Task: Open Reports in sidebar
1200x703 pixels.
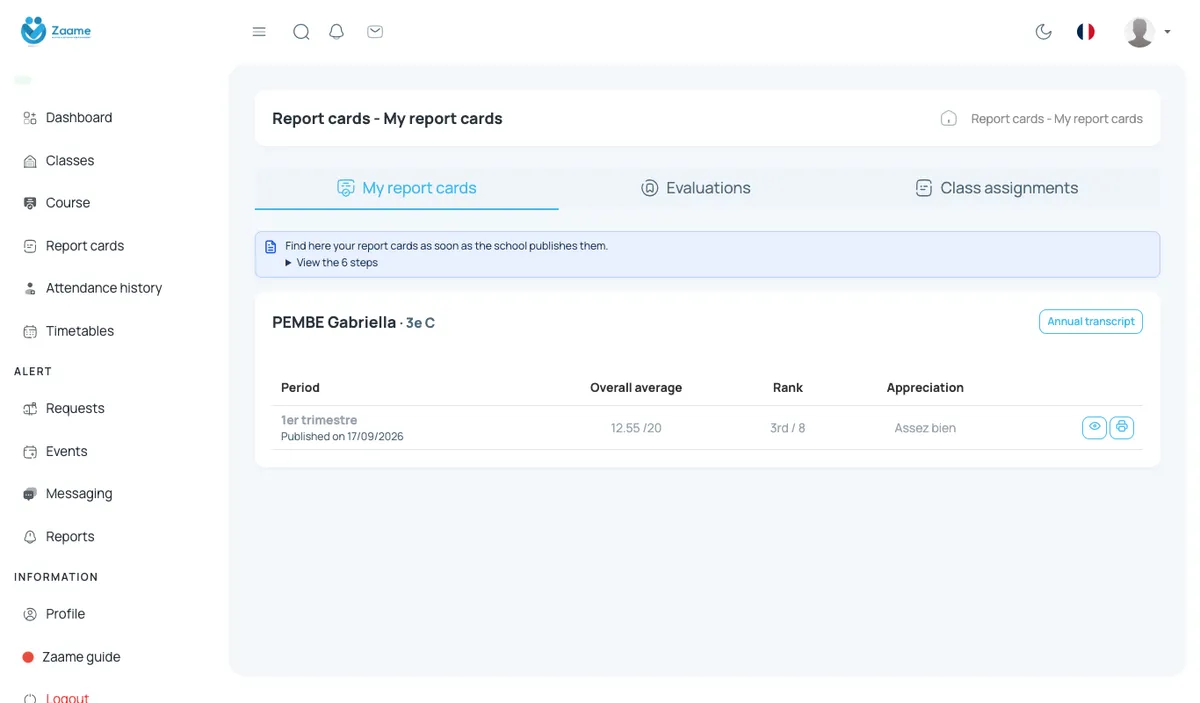Action: pyautogui.click(x=59, y=537)
